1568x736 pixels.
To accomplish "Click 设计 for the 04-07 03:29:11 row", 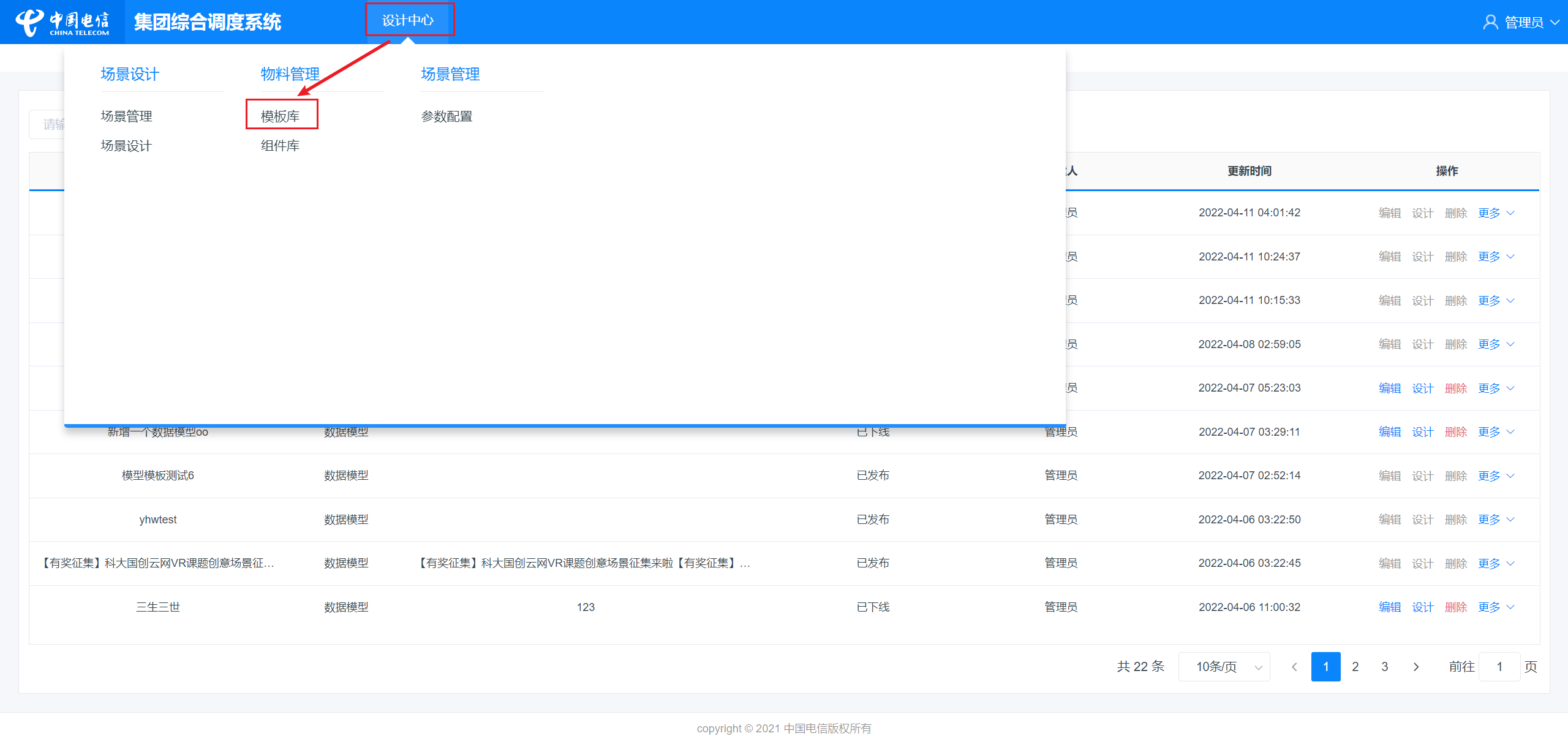I will pos(1422,432).
